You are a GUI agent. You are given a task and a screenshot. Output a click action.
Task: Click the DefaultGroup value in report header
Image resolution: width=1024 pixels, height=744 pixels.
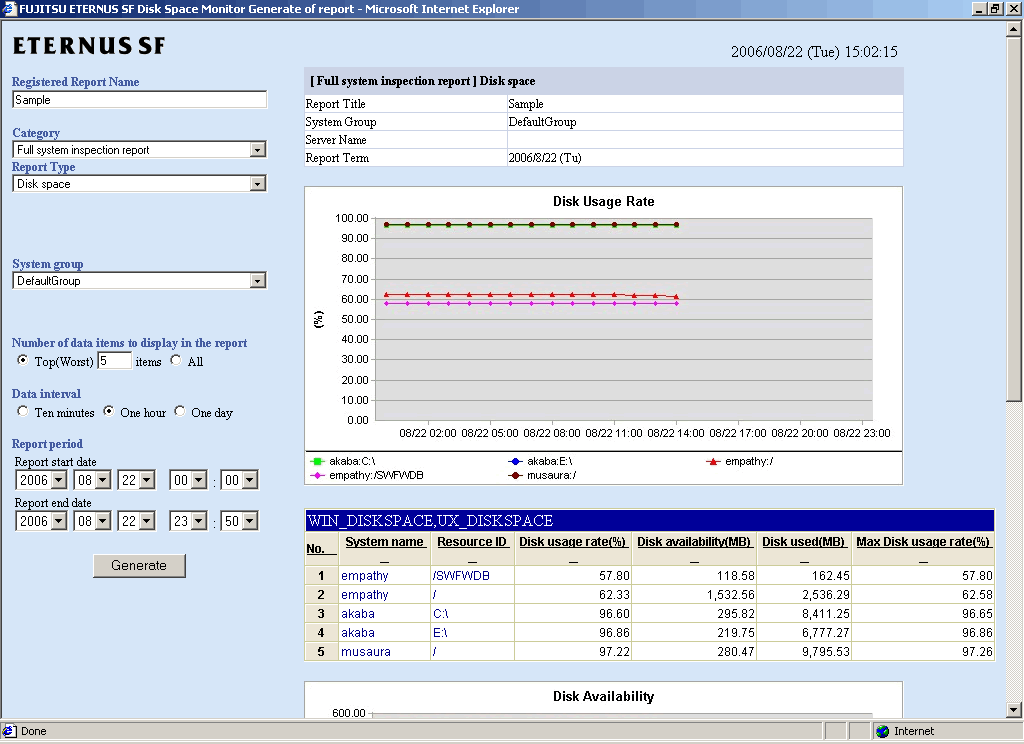[542, 122]
